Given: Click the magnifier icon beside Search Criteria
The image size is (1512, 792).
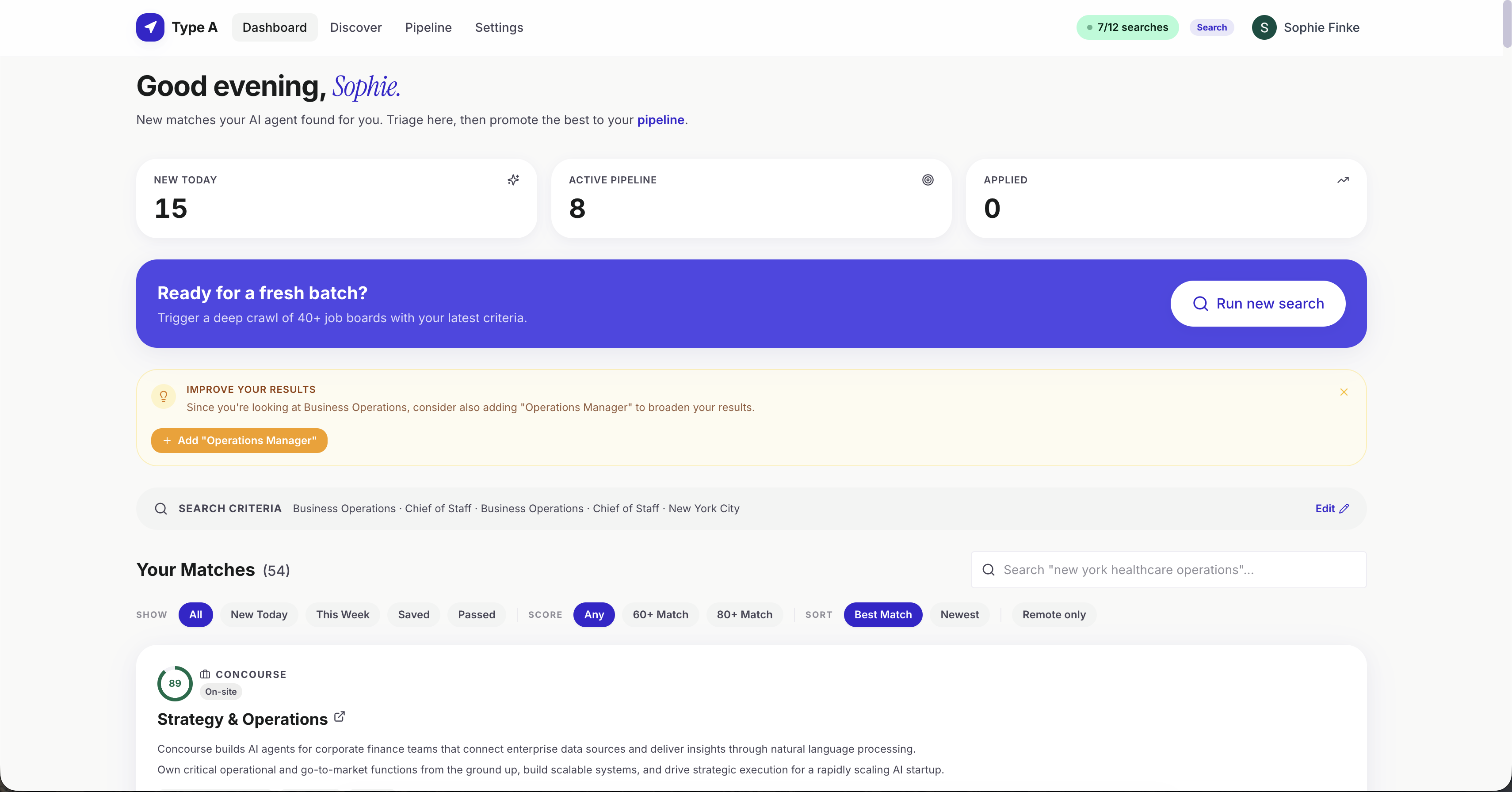Looking at the screenshot, I should pos(161,509).
